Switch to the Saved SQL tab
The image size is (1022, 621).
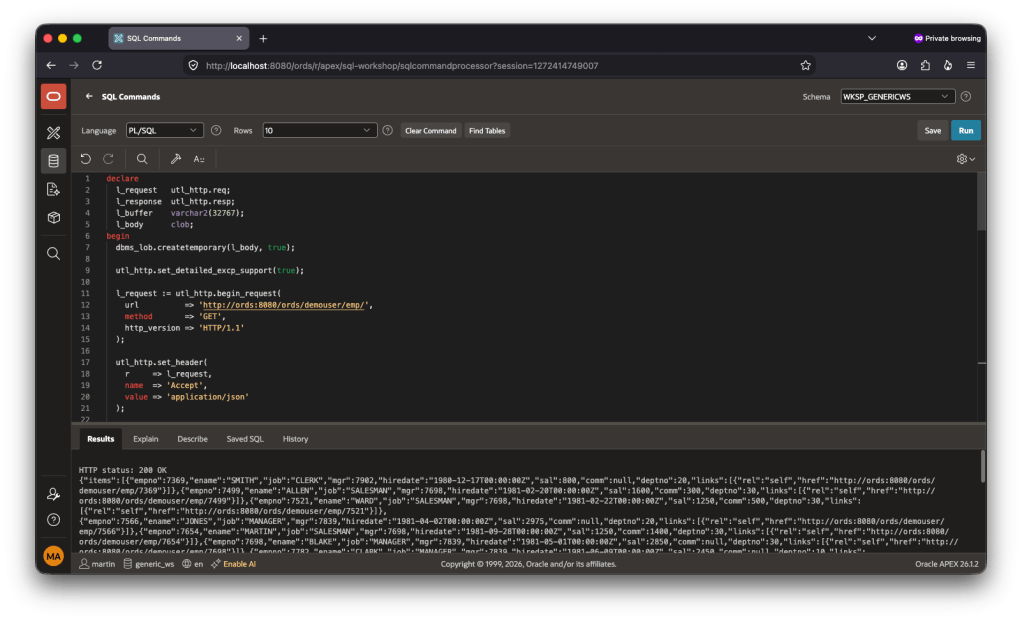[x=245, y=439]
